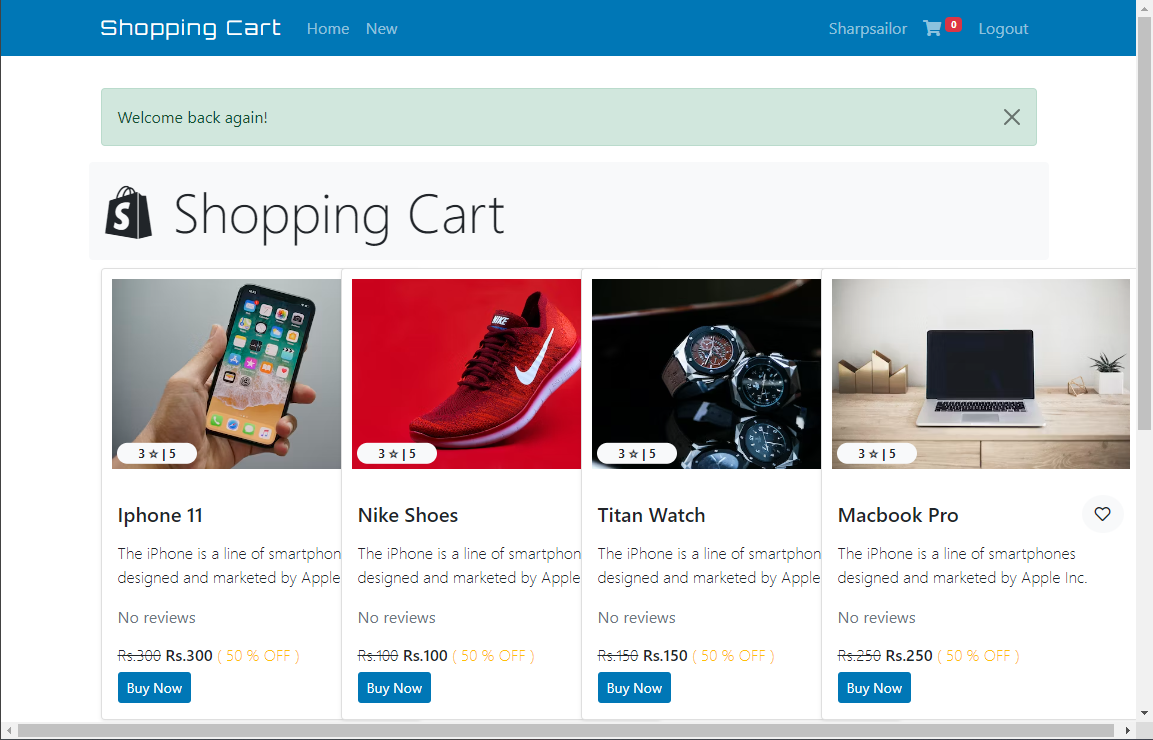Screen dimensions: 1153x740
Task: Click the Sharpsailor account link
Action: pos(867,28)
